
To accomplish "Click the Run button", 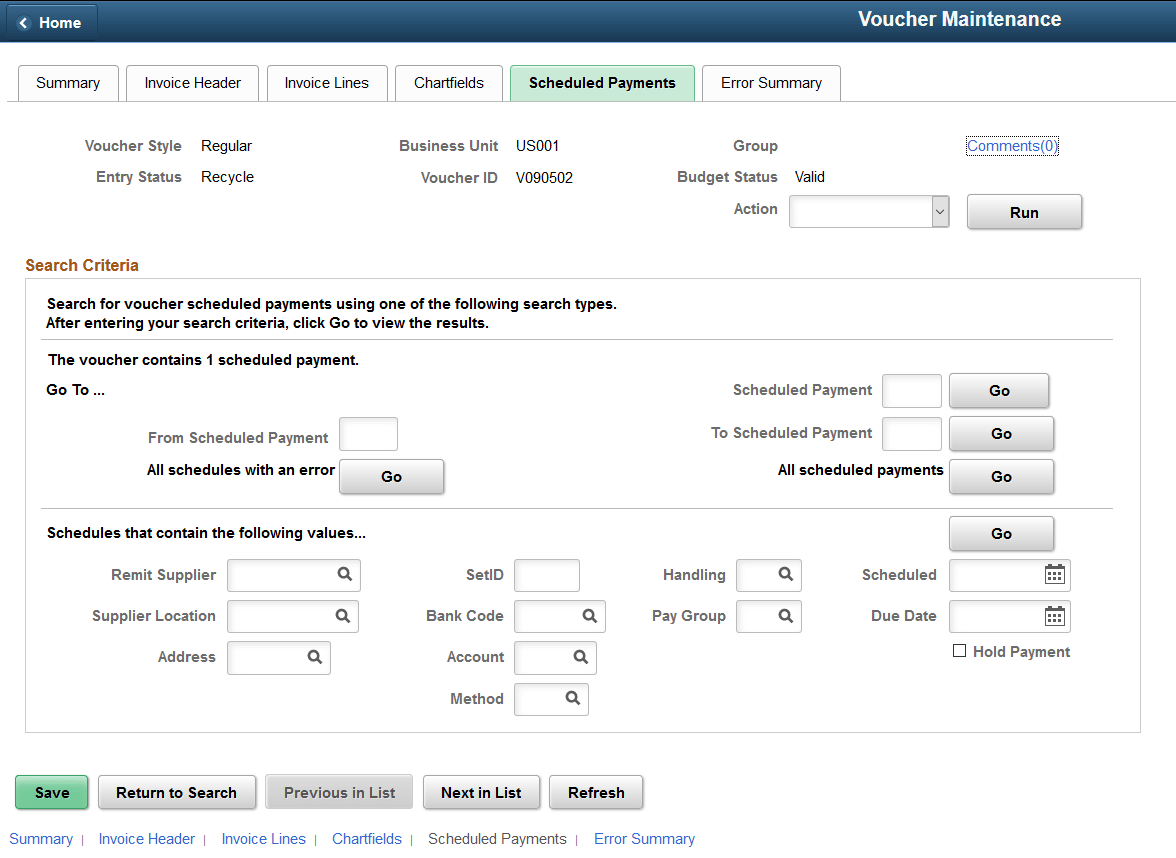I will pos(1024,211).
